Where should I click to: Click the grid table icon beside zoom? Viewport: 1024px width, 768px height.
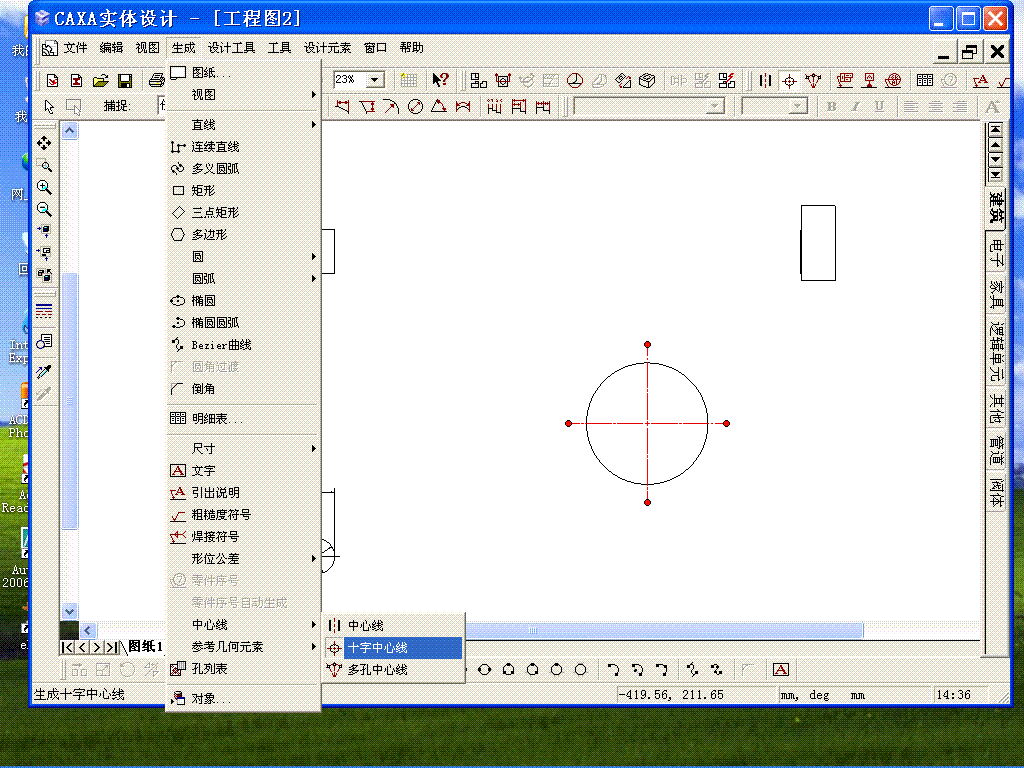click(x=409, y=80)
